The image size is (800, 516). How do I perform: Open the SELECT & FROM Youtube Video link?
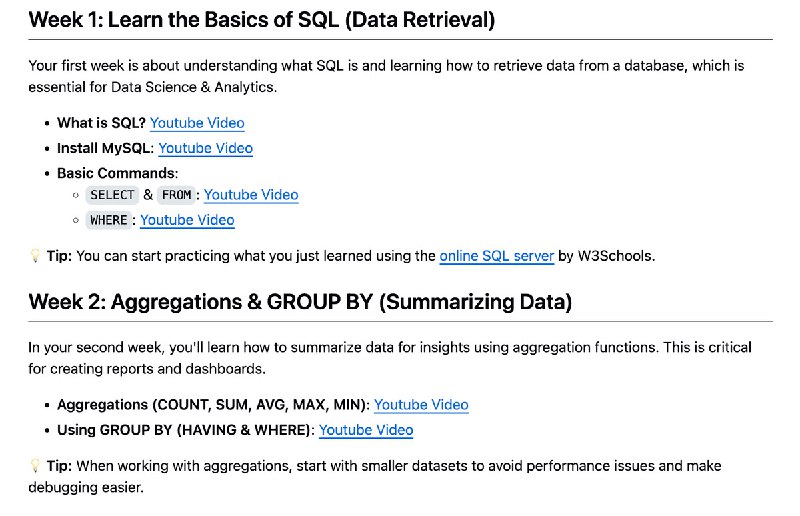tap(251, 194)
